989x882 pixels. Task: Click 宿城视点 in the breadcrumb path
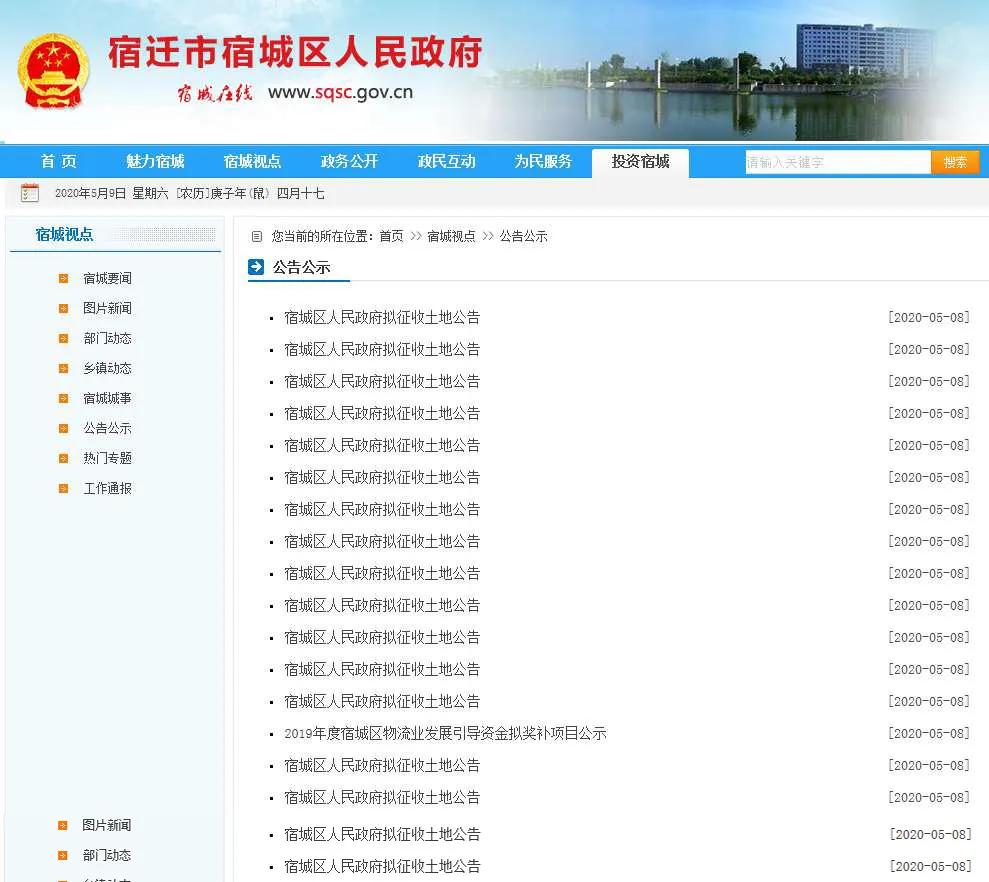pyautogui.click(x=451, y=237)
